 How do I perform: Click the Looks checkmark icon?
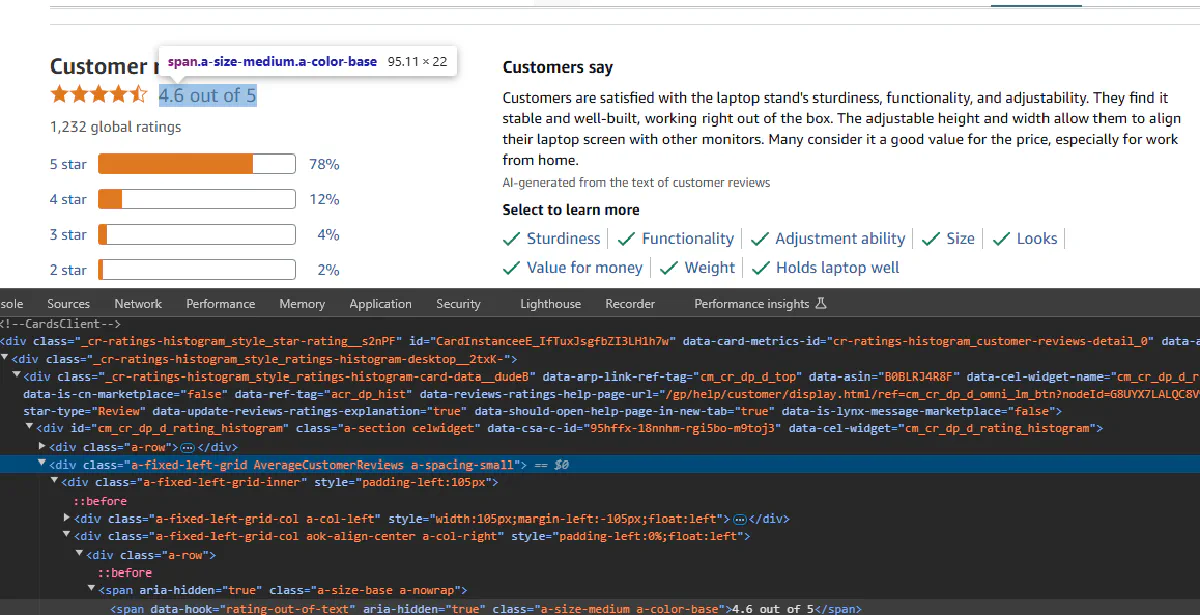coord(1000,238)
